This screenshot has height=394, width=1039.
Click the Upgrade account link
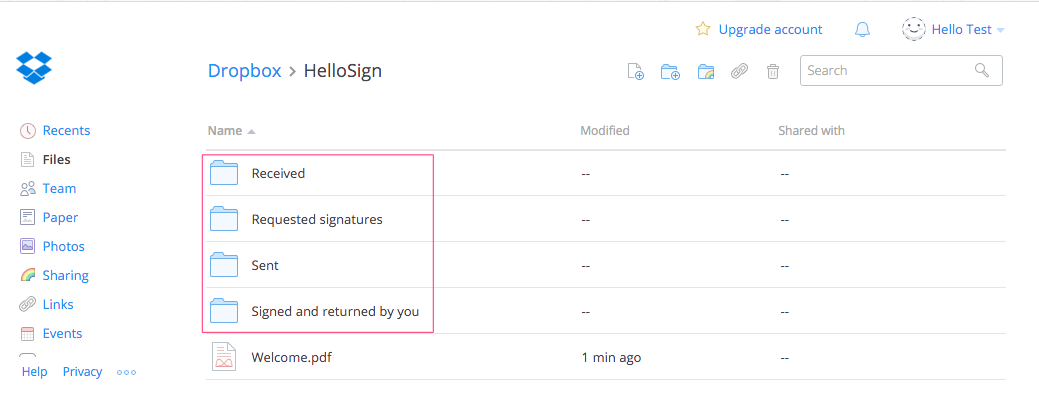point(770,30)
